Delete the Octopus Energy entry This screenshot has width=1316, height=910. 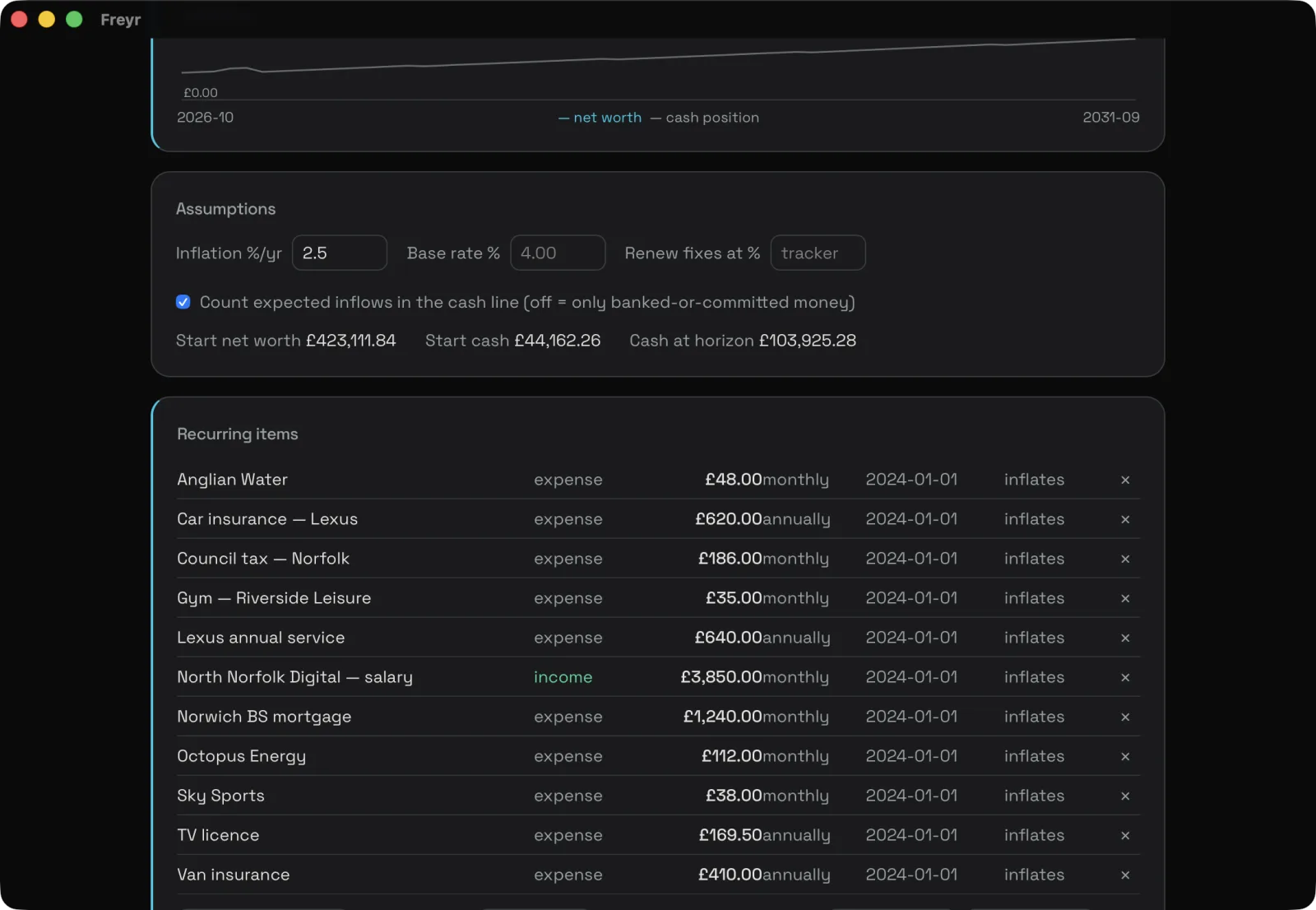tap(1125, 756)
